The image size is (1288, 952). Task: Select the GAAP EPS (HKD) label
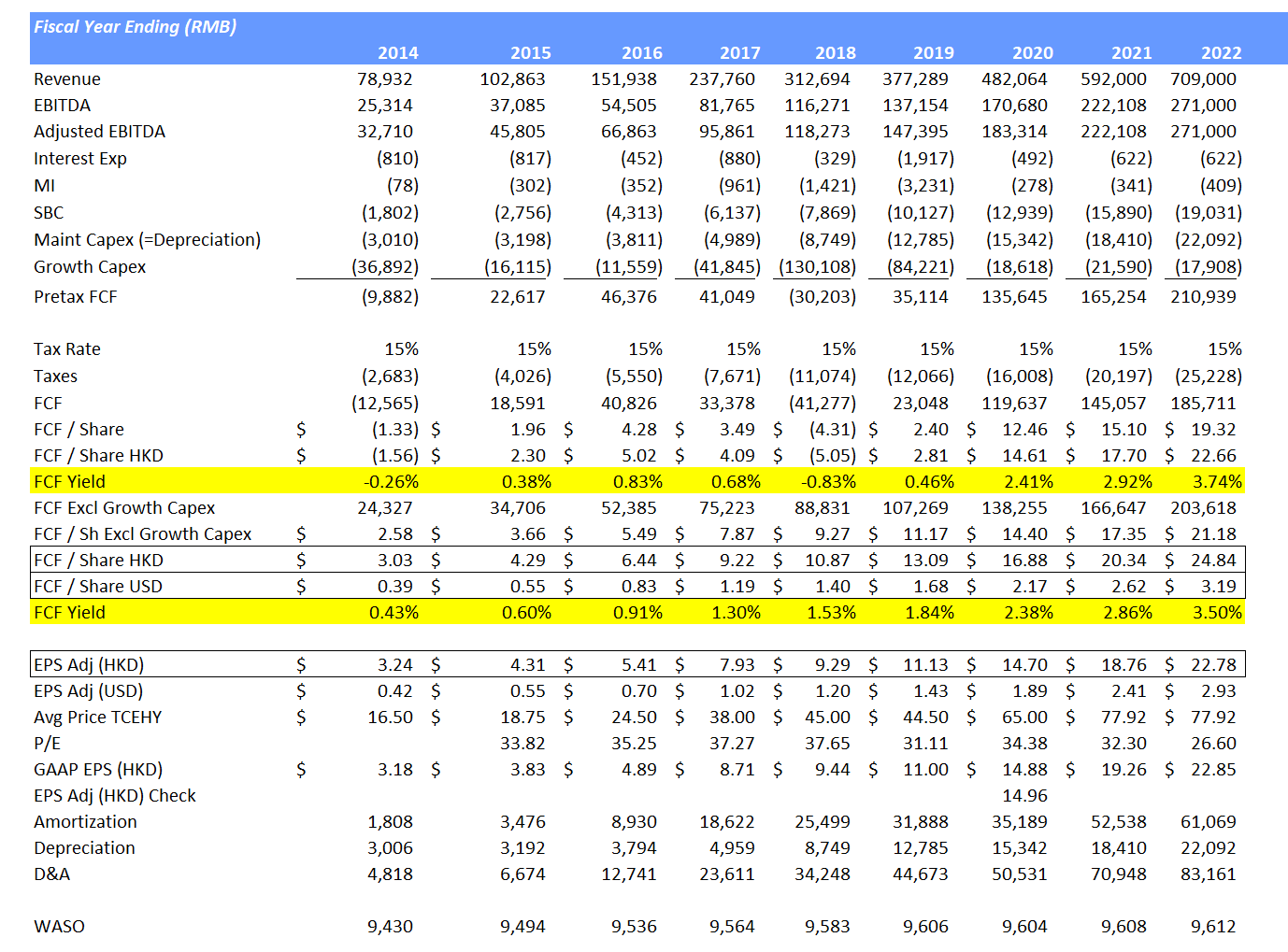98,770
